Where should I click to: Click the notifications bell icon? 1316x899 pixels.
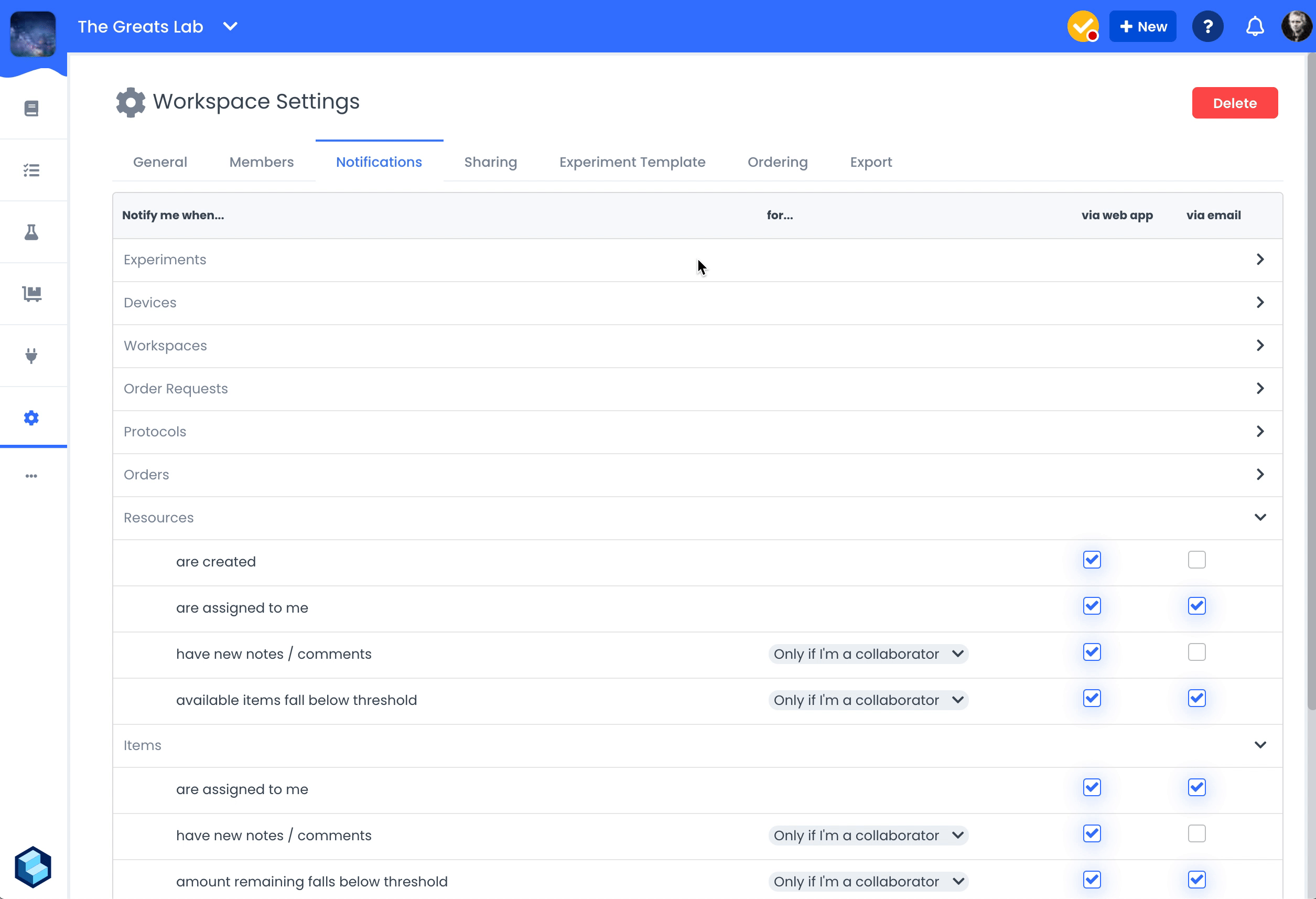(1255, 27)
